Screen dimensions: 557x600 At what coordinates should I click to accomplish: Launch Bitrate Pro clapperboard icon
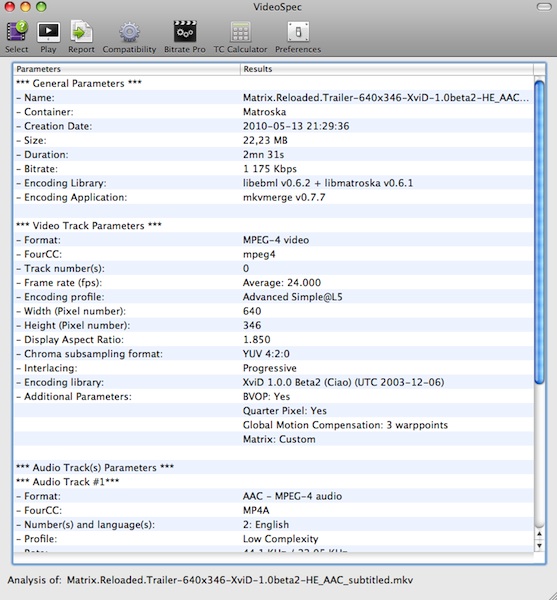point(185,31)
